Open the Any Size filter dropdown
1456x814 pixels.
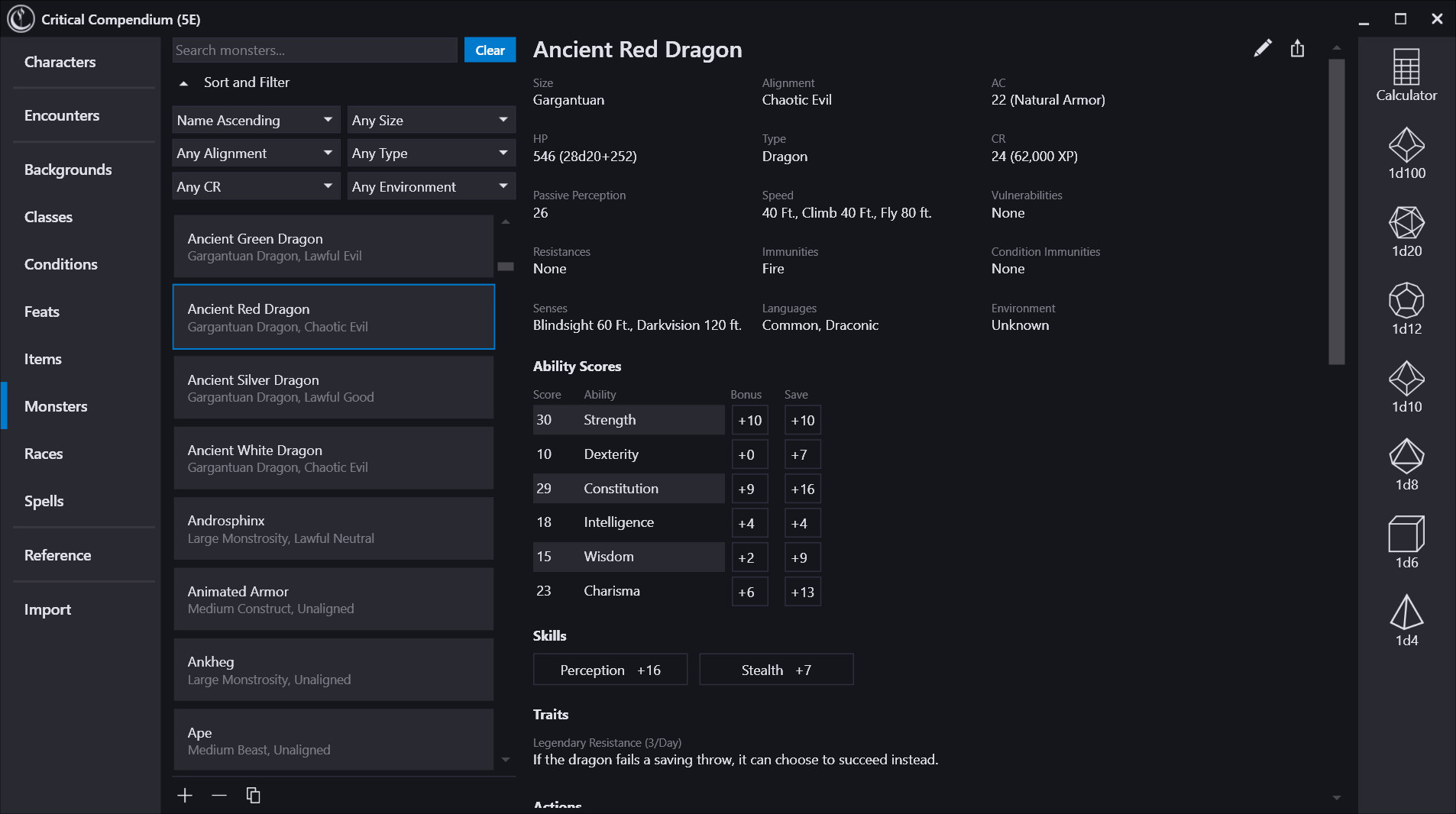point(430,119)
